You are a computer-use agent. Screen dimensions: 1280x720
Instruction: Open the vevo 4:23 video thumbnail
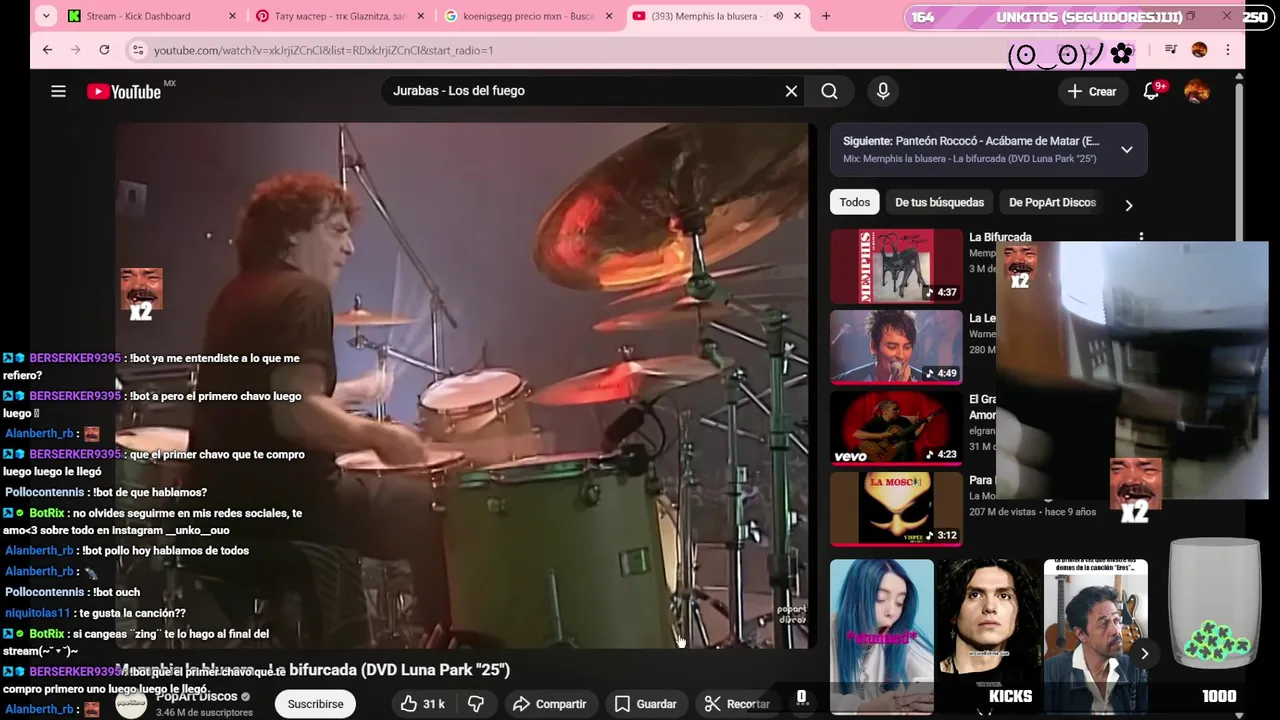pyautogui.click(x=896, y=428)
